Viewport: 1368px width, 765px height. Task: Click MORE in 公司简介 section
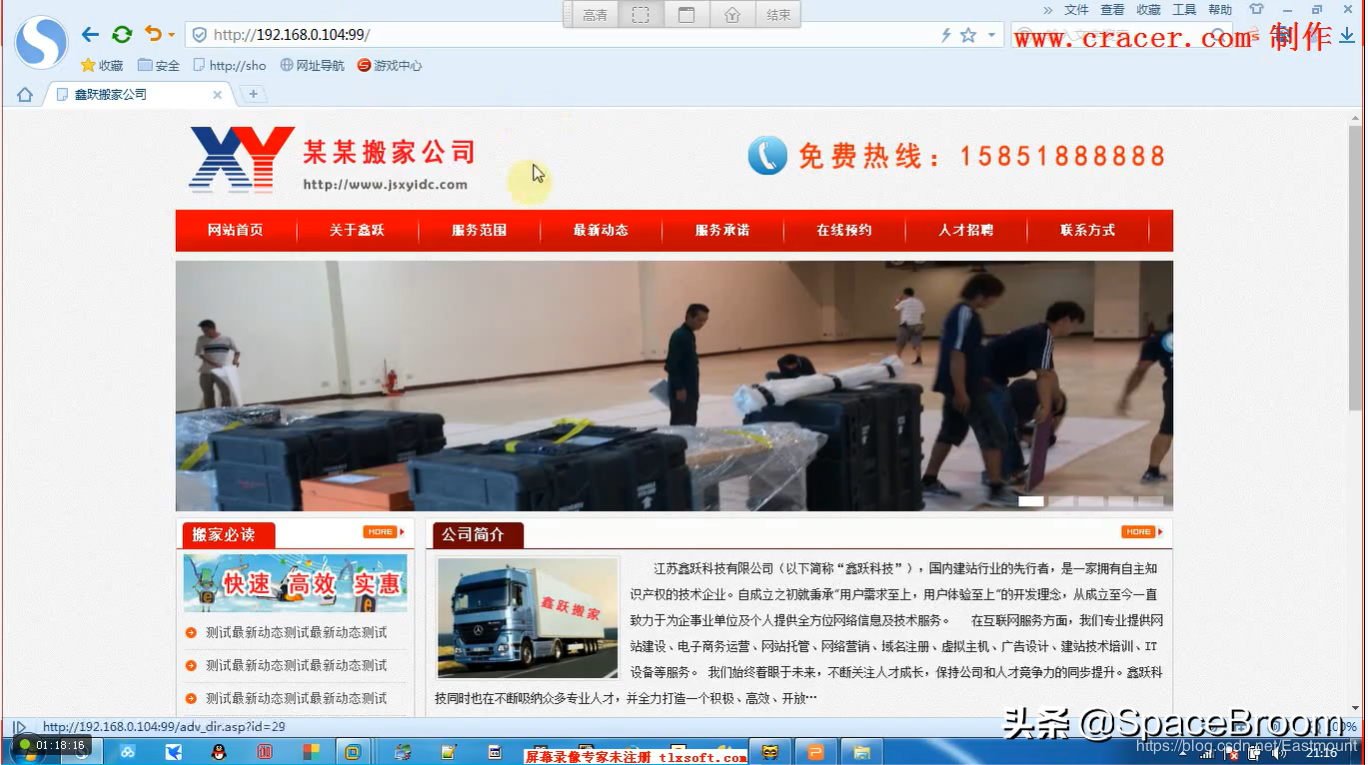(1143, 532)
